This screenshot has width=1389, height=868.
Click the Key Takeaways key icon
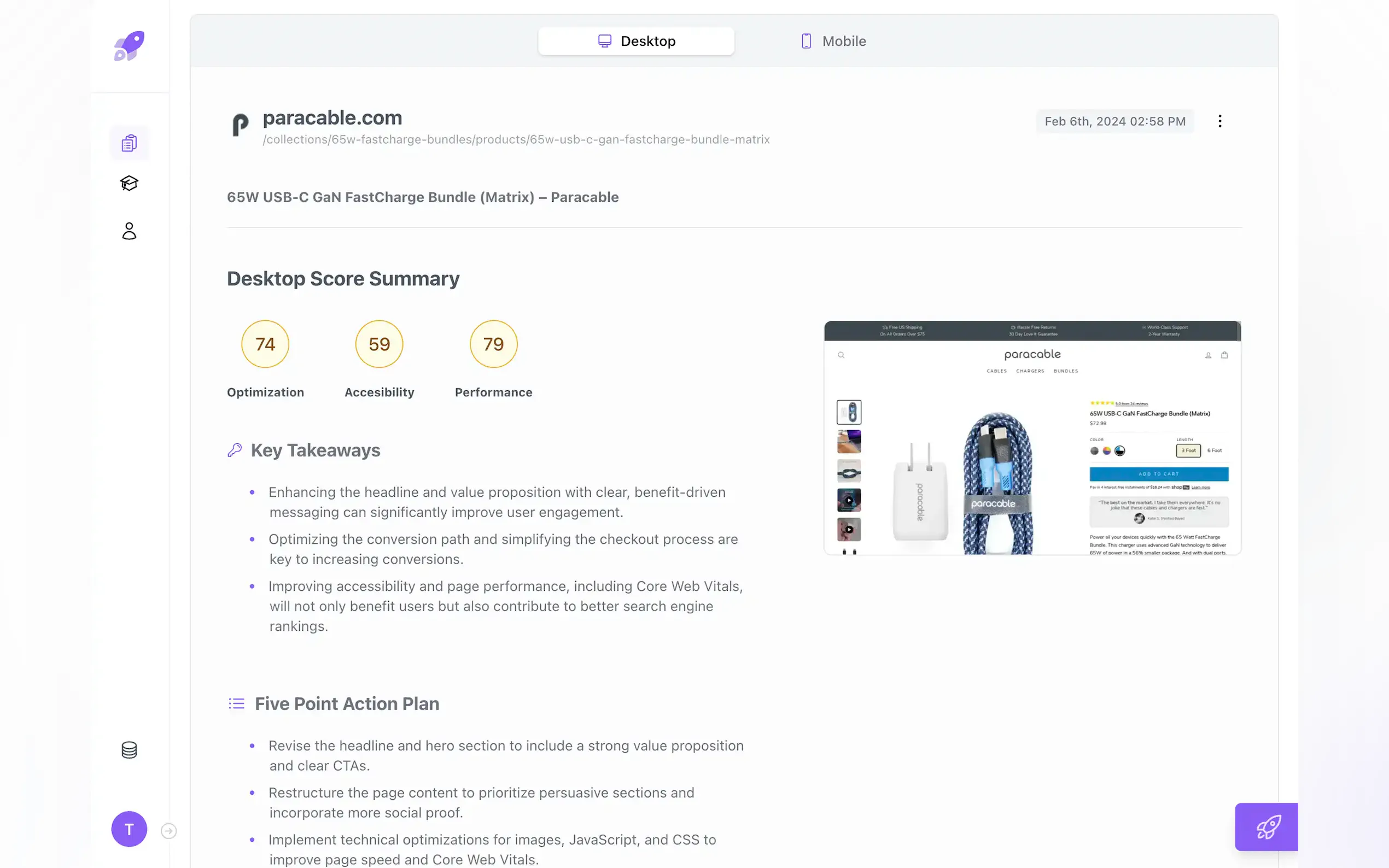pyautogui.click(x=235, y=450)
